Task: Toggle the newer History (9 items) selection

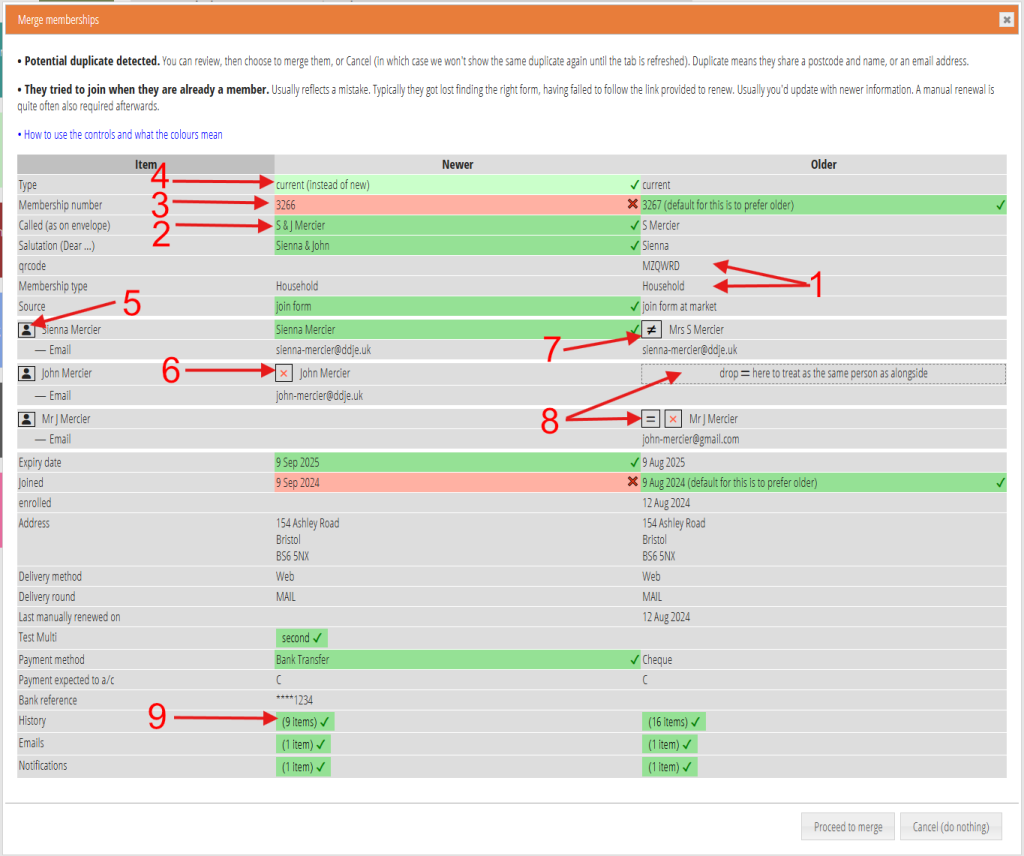Action: pyautogui.click(x=304, y=721)
